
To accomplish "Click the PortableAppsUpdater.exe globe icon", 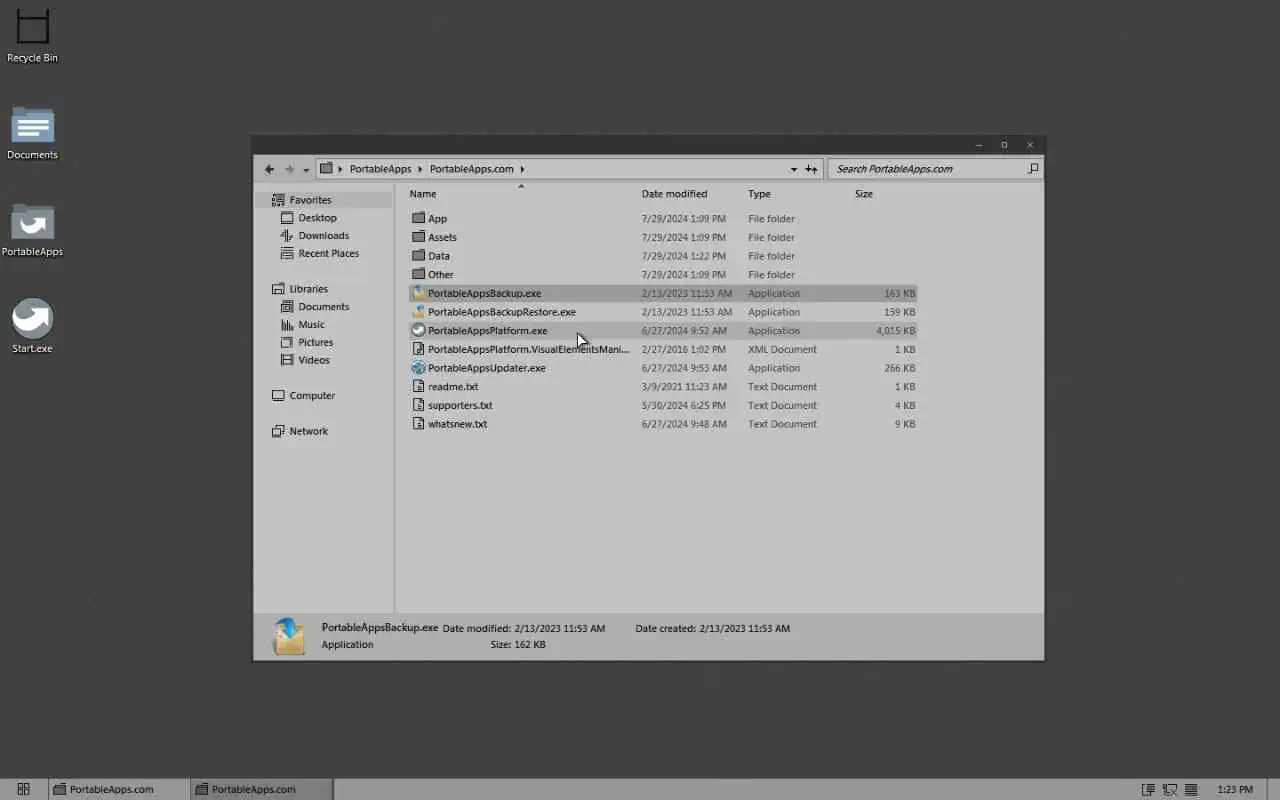I will click(419, 368).
